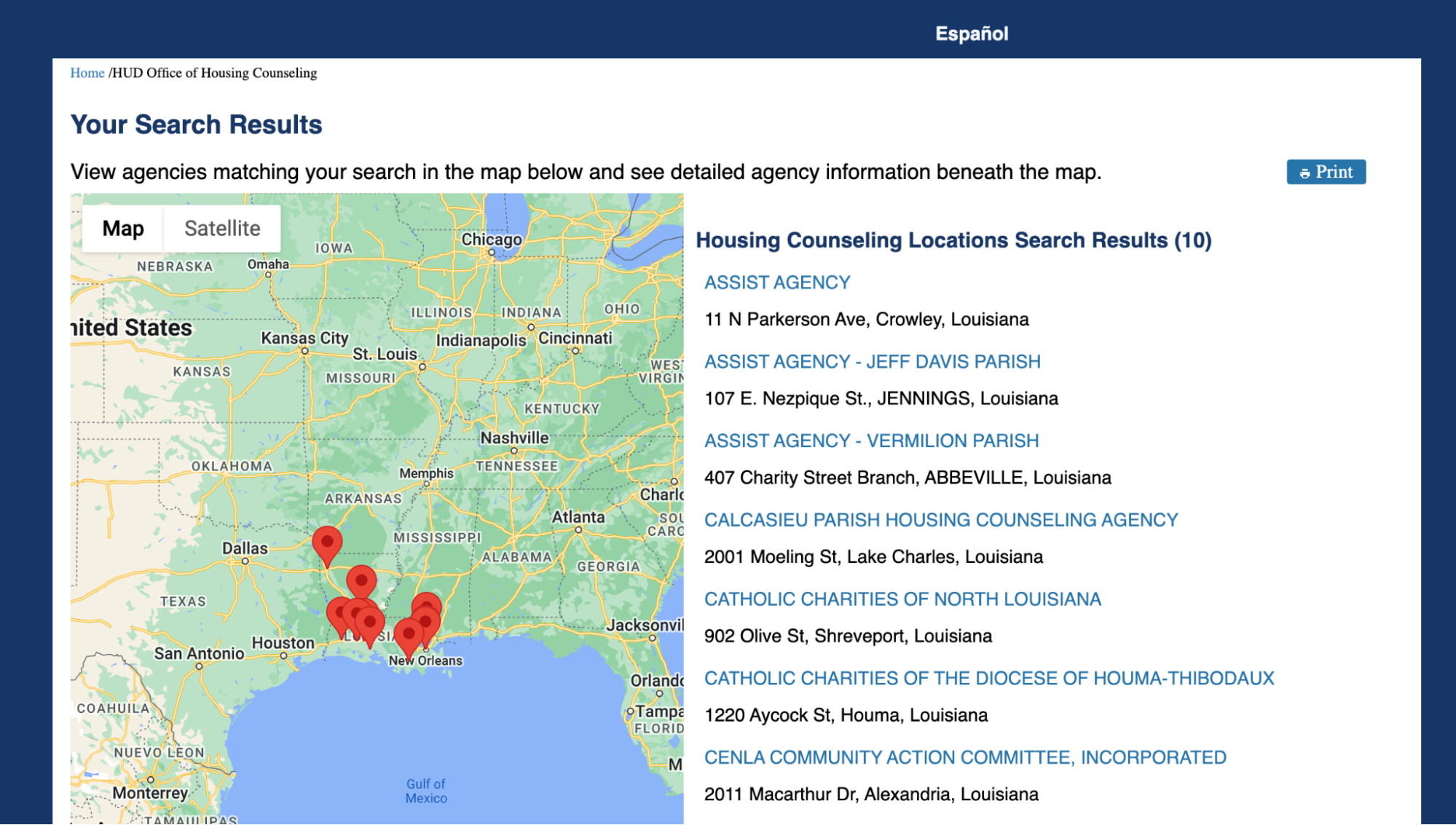Switch map to Satellite view
This screenshot has width=1456, height=825.
click(222, 229)
